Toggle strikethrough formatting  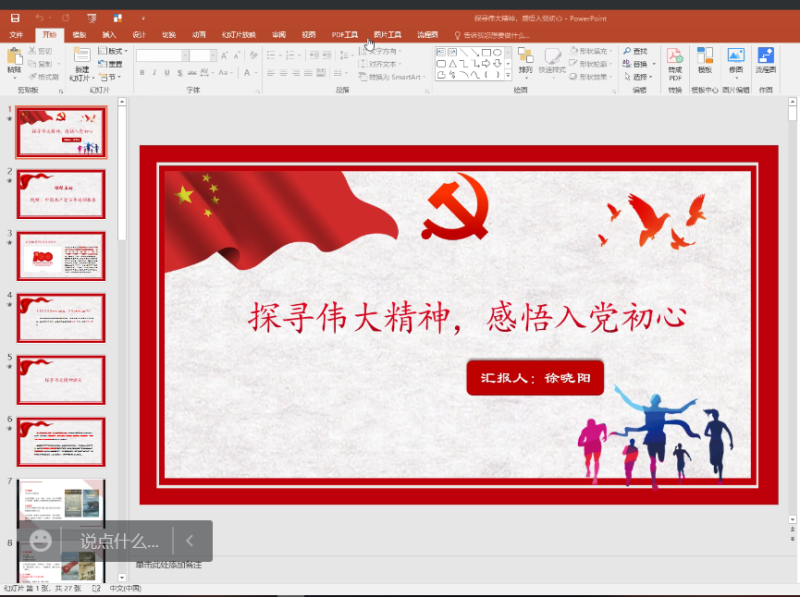[192, 73]
